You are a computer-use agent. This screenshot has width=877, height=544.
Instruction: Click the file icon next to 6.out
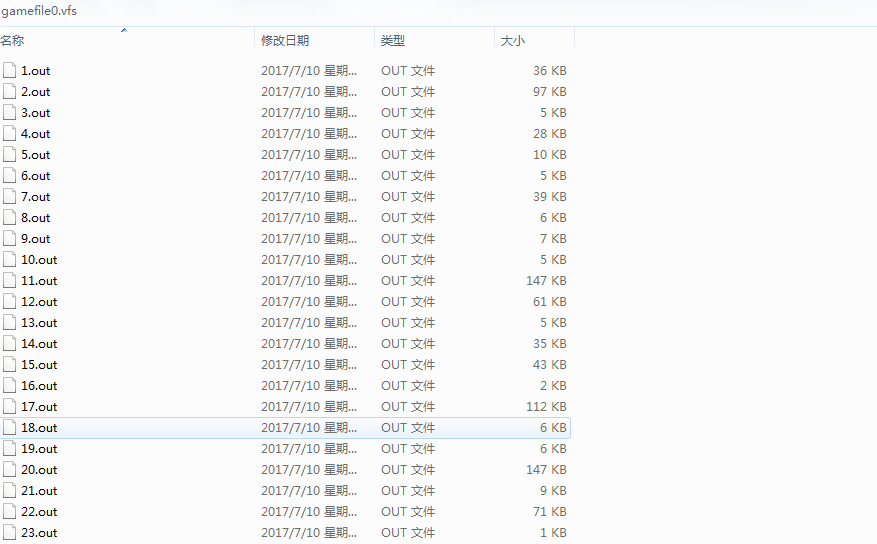9,176
